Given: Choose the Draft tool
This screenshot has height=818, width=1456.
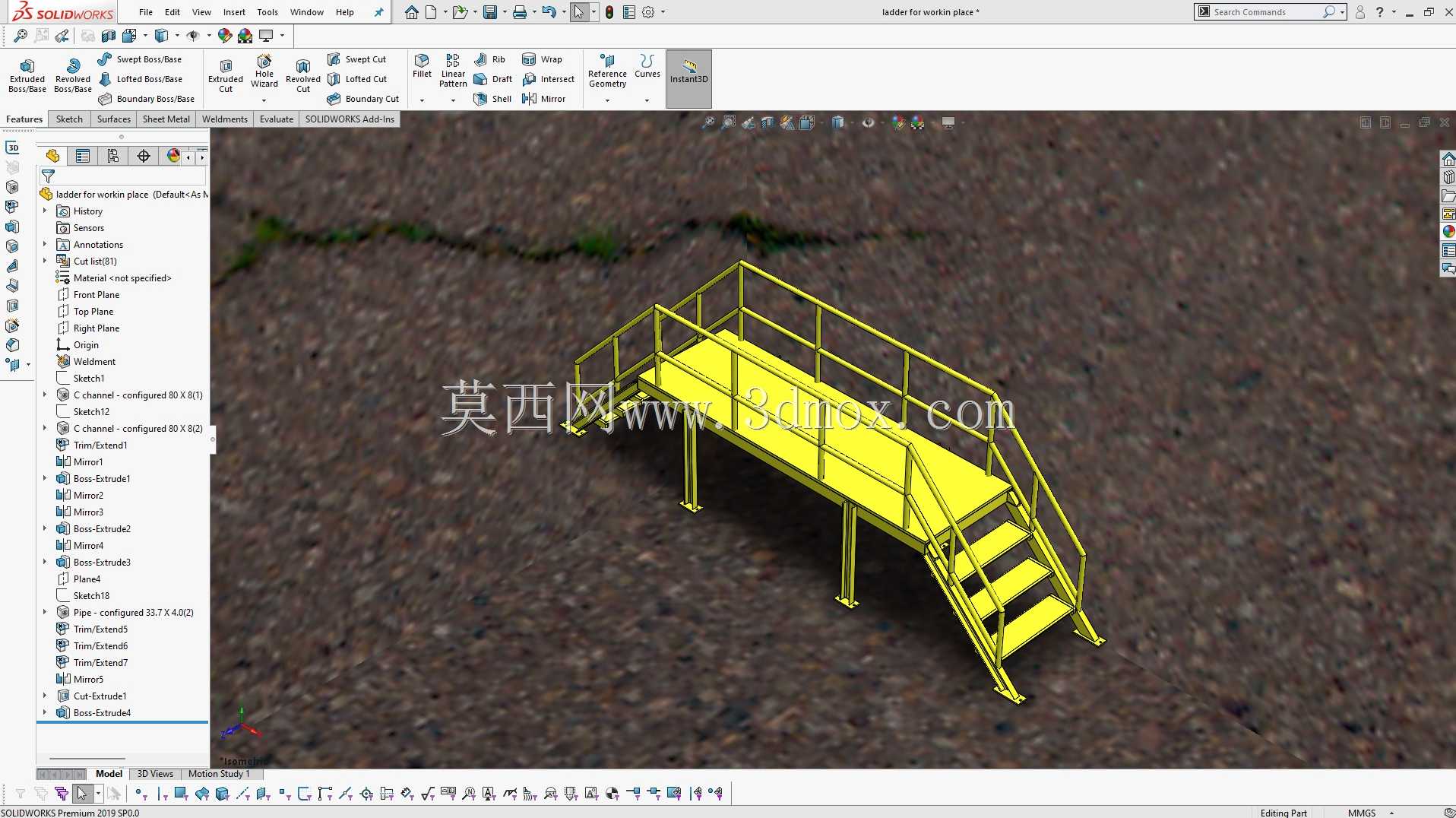Looking at the screenshot, I should coord(493,79).
